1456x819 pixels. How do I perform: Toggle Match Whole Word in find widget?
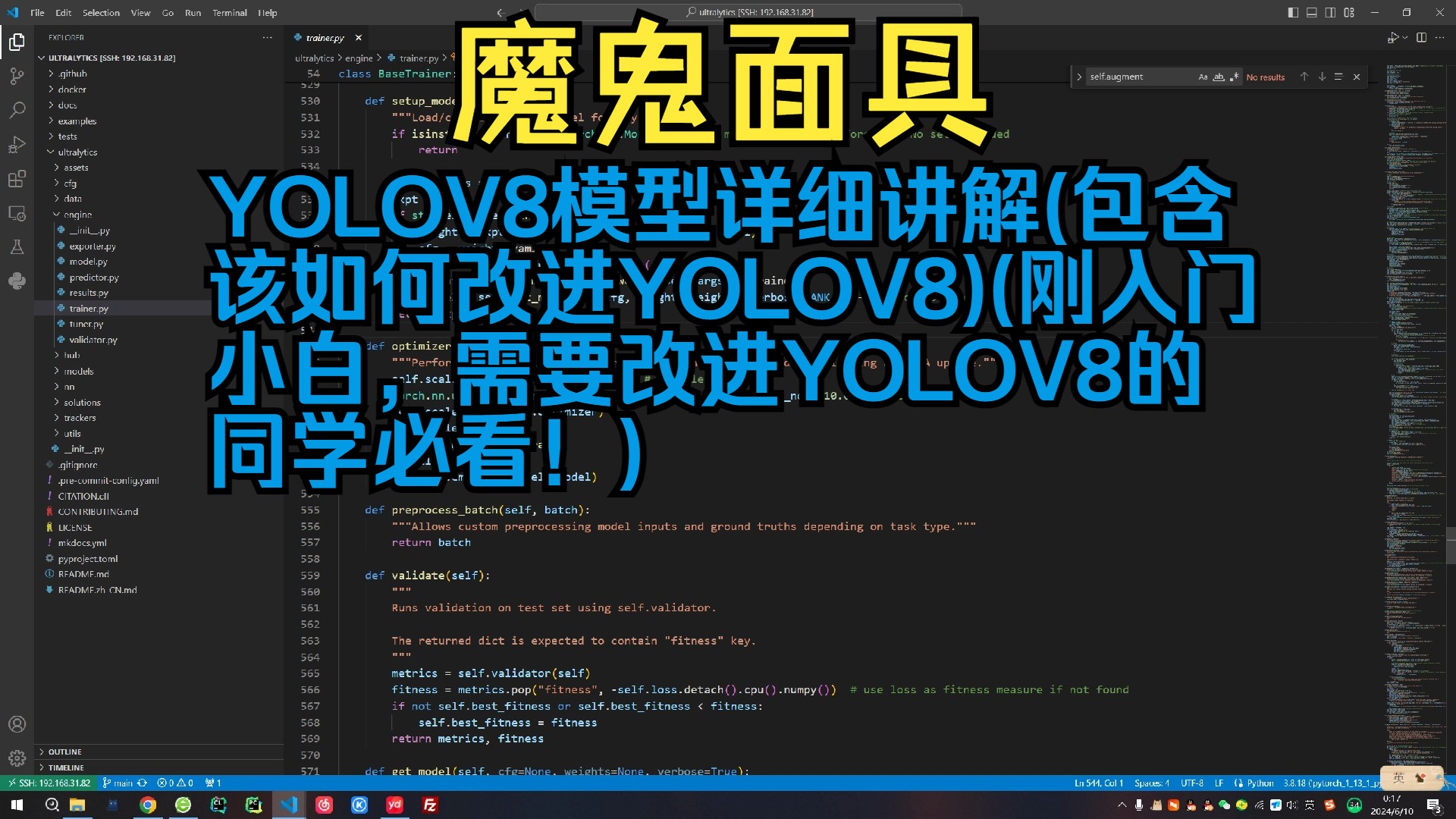1219,77
